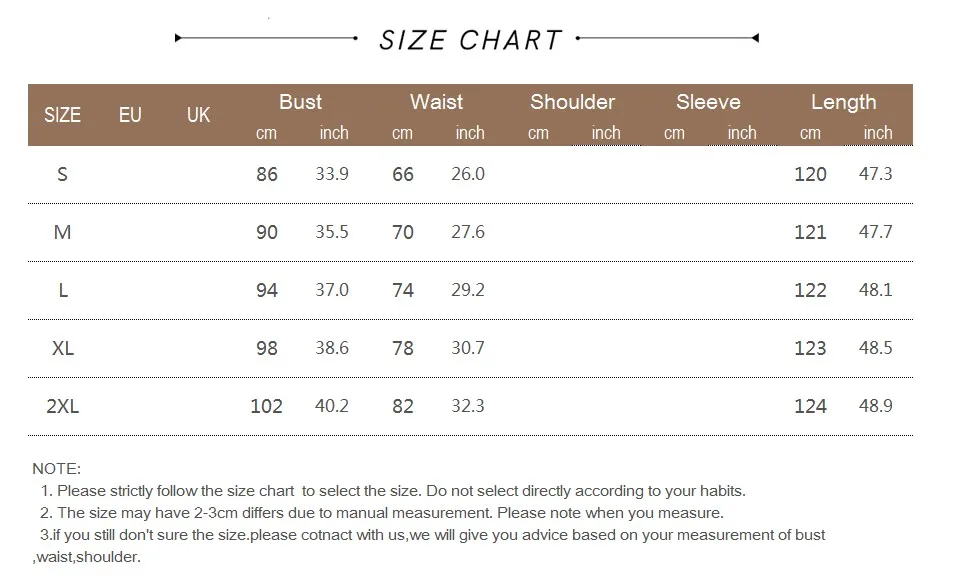Select bust value 102 for size 2XL
Image resolution: width=953 pixels, height=577 pixels.
point(266,406)
